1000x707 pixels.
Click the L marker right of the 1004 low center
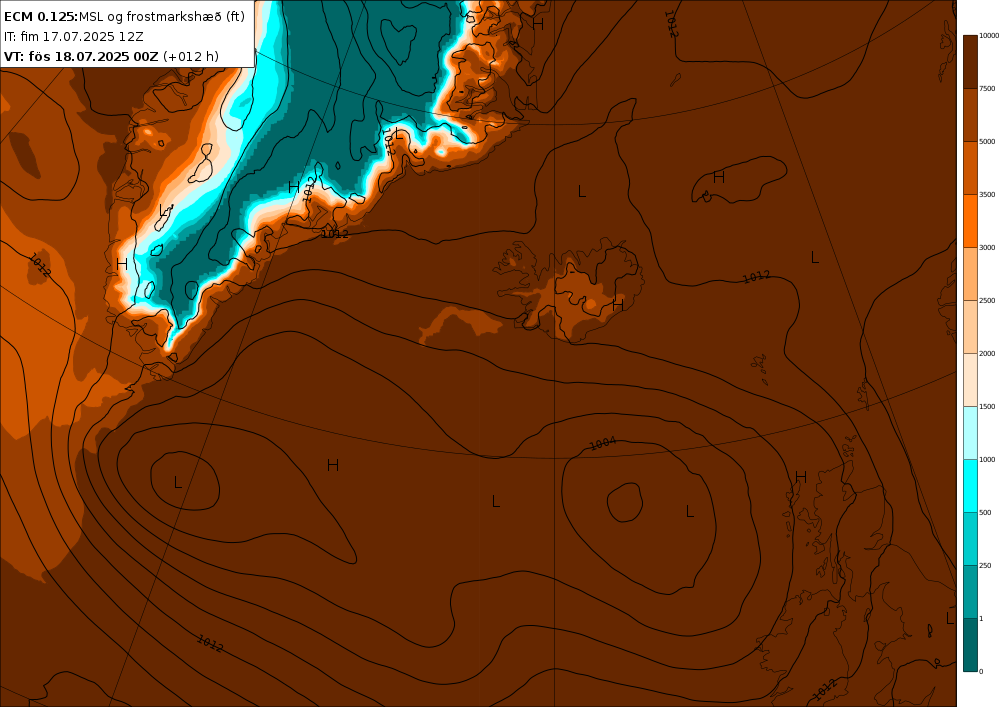point(689,511)
